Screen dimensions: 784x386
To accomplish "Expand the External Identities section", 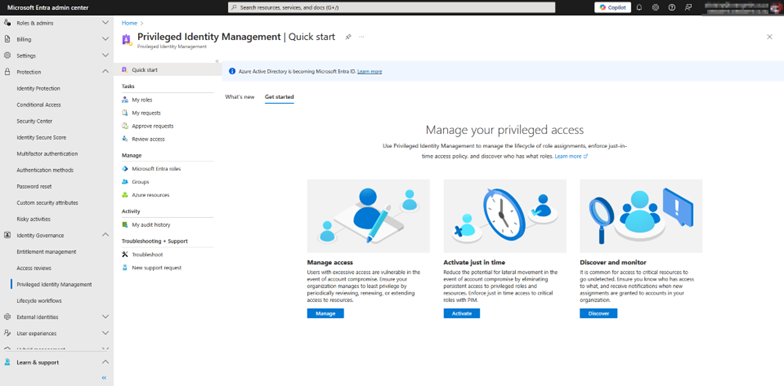I will pyautogui.click(x=105, y=317).
